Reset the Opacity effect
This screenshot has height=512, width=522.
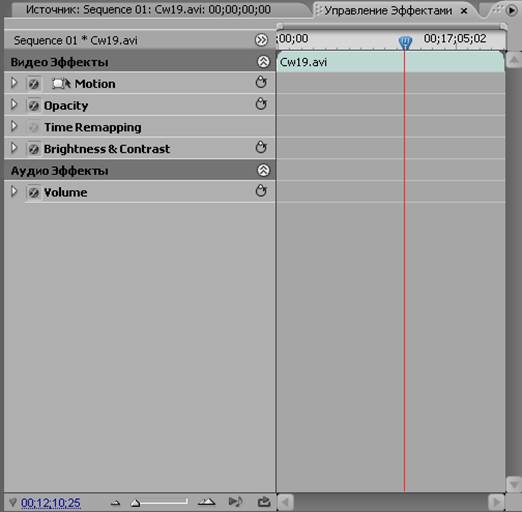click(x=261, y=104)
